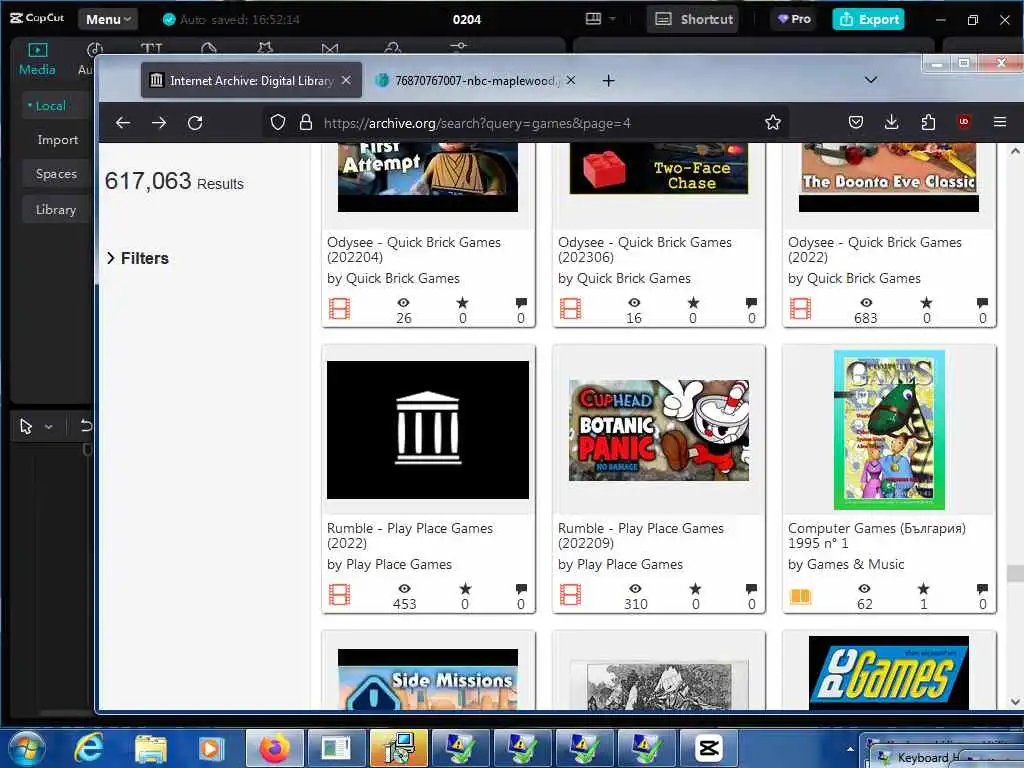This screenshot has width=1024, height=768.
Task: Open Odysee Quick Brick Games (2022) link
Action: tap(874, 249)
